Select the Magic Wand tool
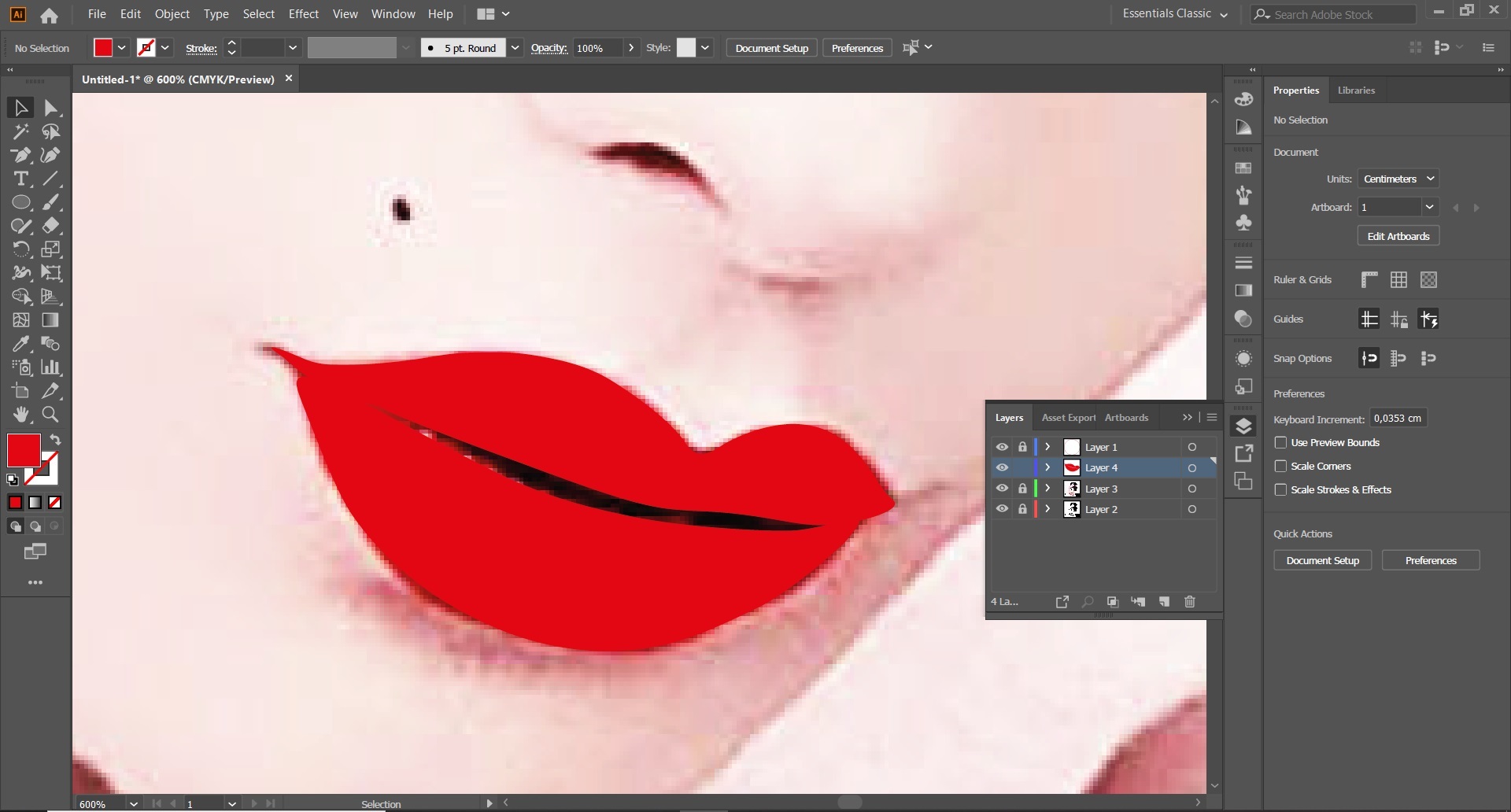 (x=21, y=131)
